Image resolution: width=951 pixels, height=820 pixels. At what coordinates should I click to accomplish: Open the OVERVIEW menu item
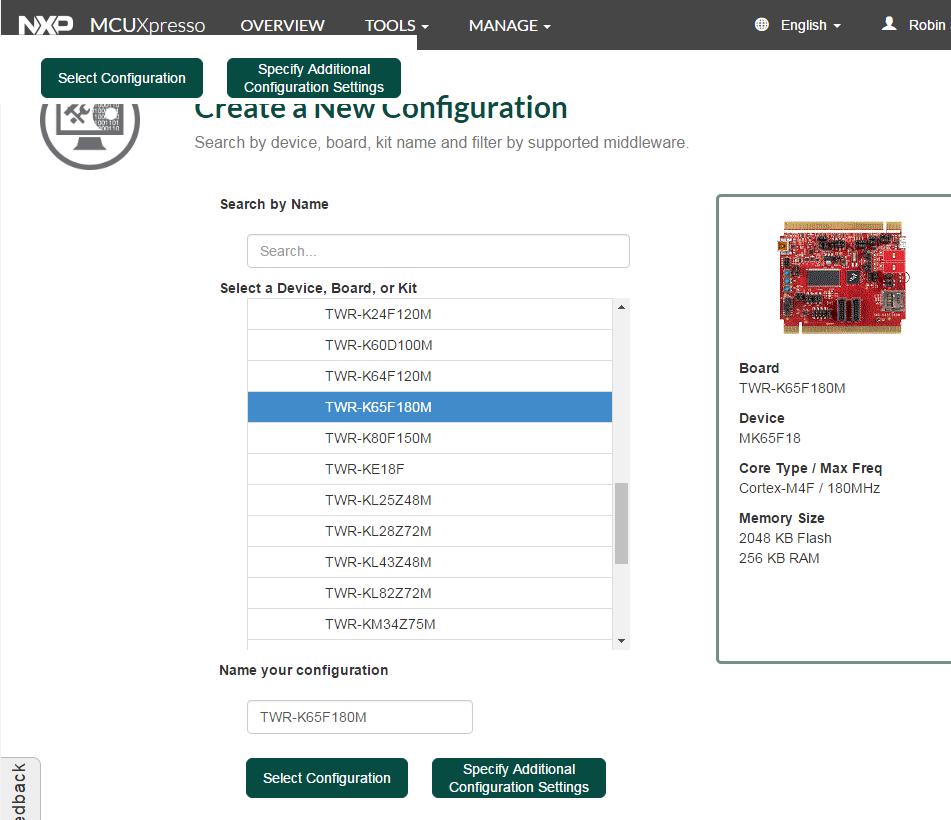(282, 25)
